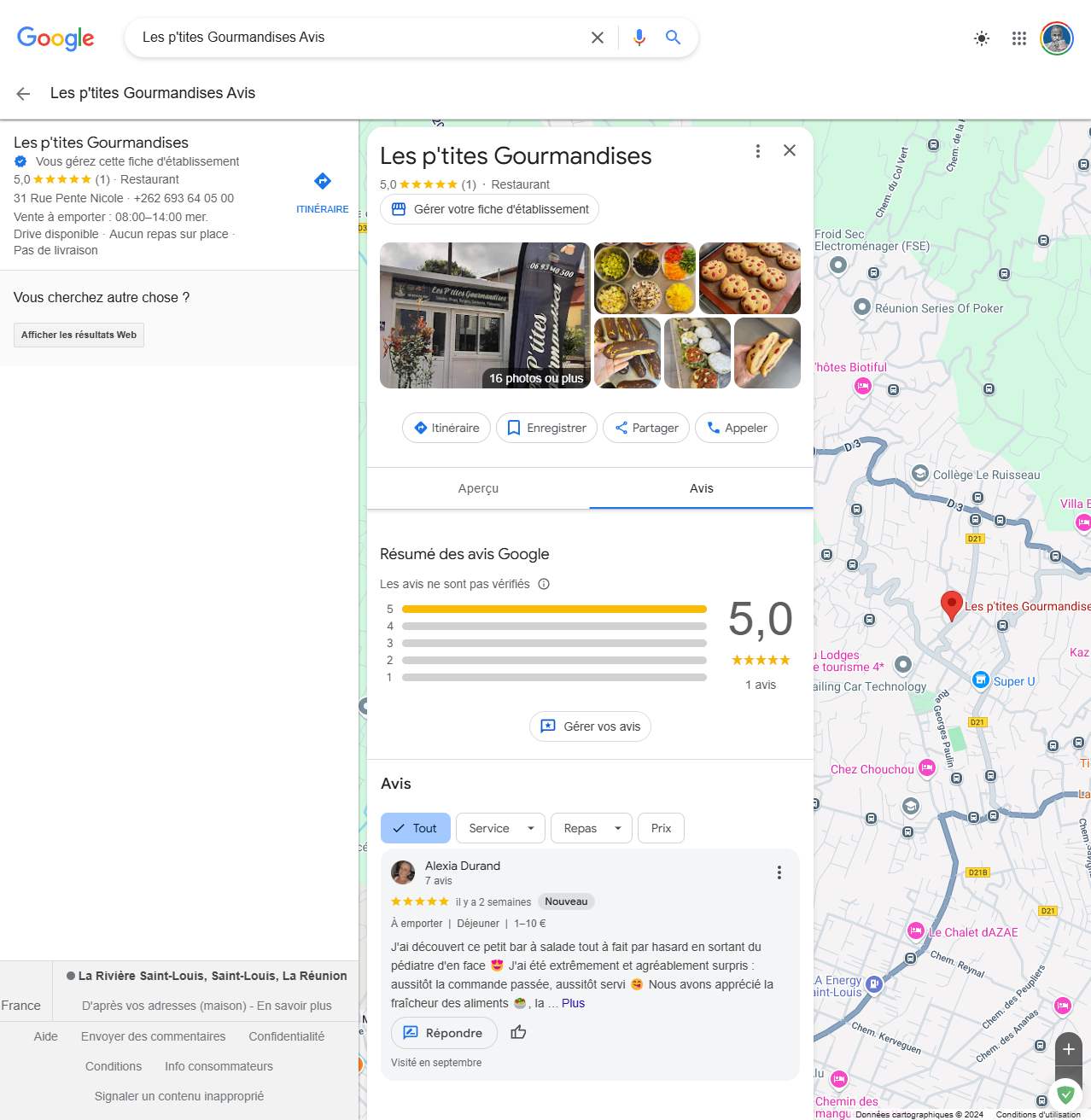
Task: Click the info icon next to unverified reviews
Action: 544,584
